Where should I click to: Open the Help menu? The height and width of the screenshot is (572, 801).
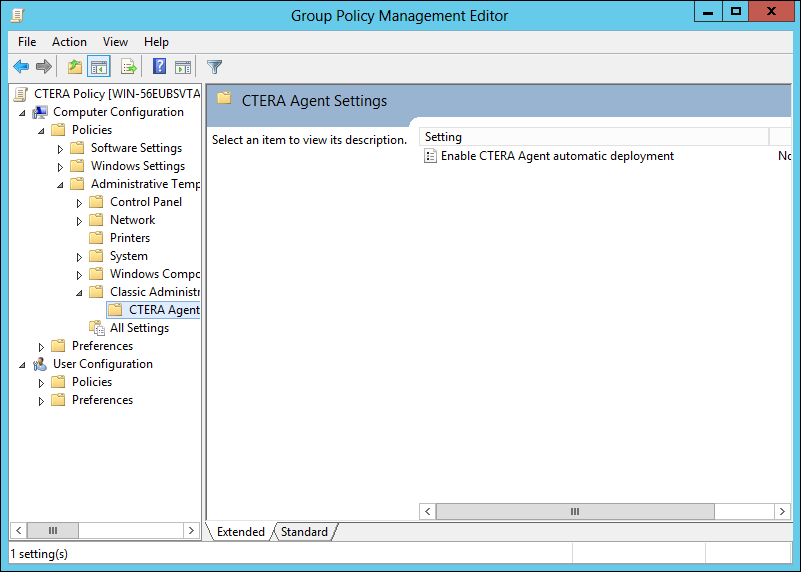156,42
